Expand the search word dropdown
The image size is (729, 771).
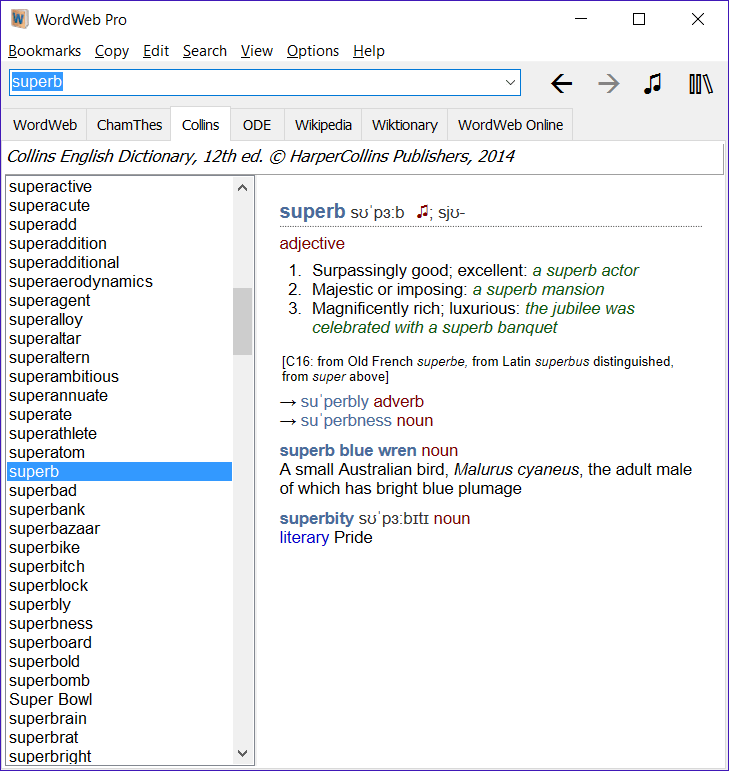coord(510,83)
